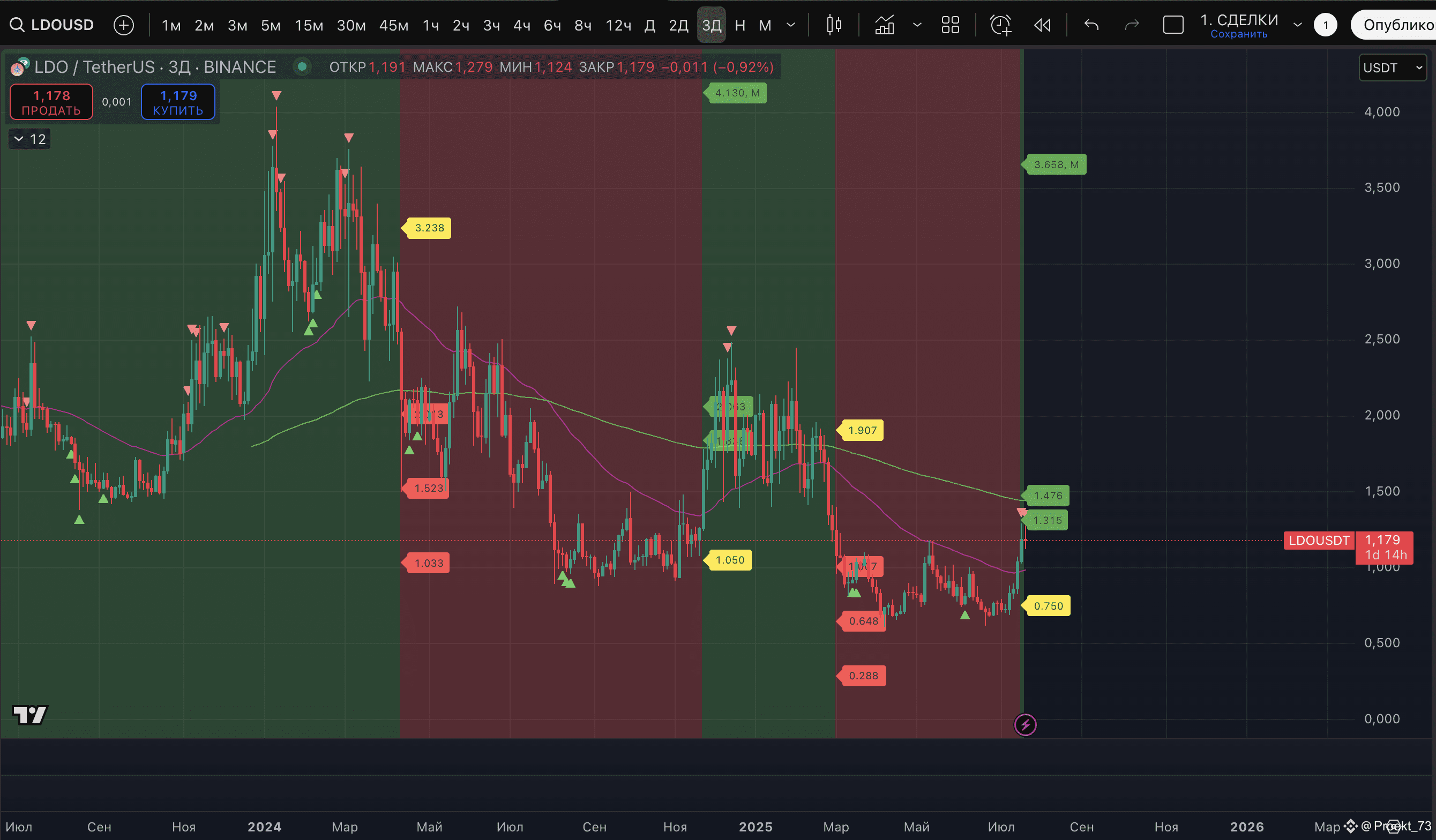Open saved layouts dropdown next to СДЕЛКИ
This screenshot has height=840, width=1436.
point(1298,25)
